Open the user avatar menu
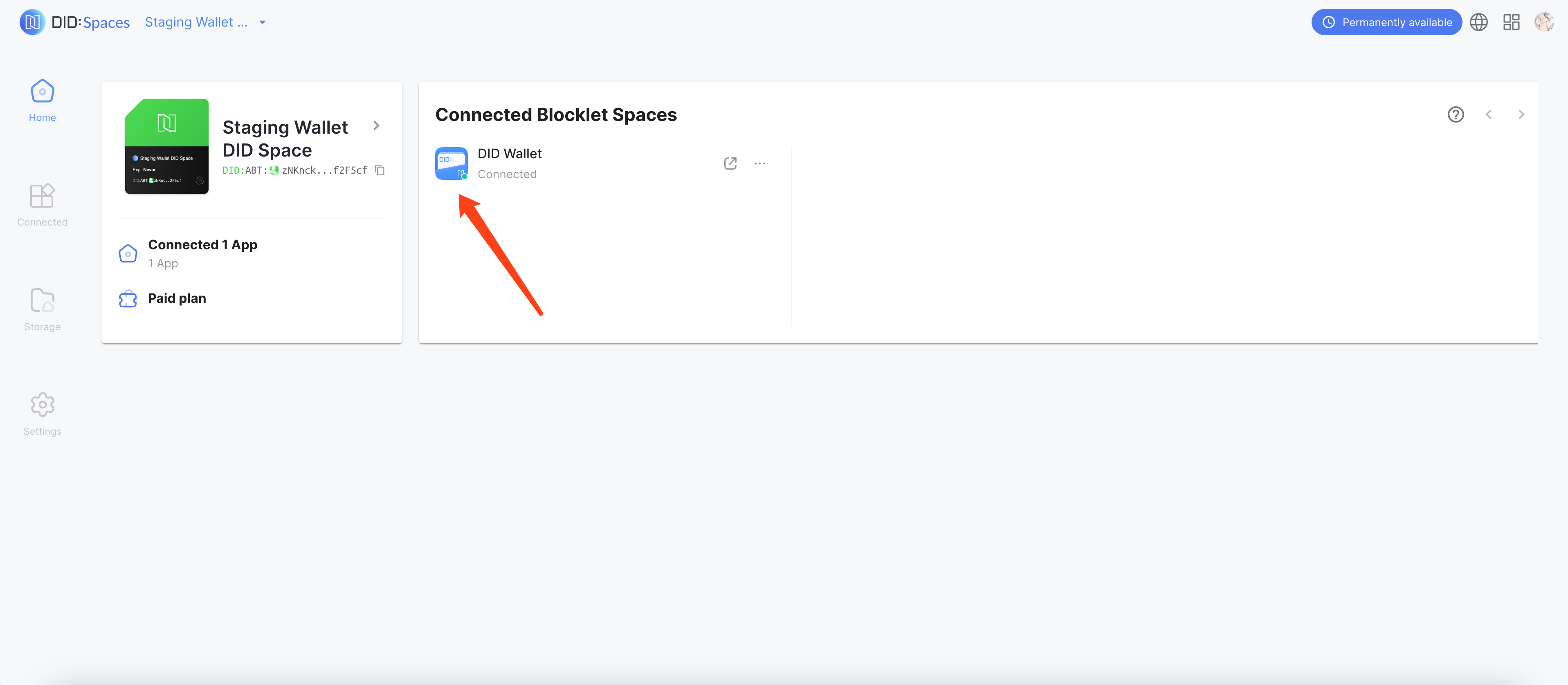This screenshot has height=685, width=1568. click(1544, 22)
